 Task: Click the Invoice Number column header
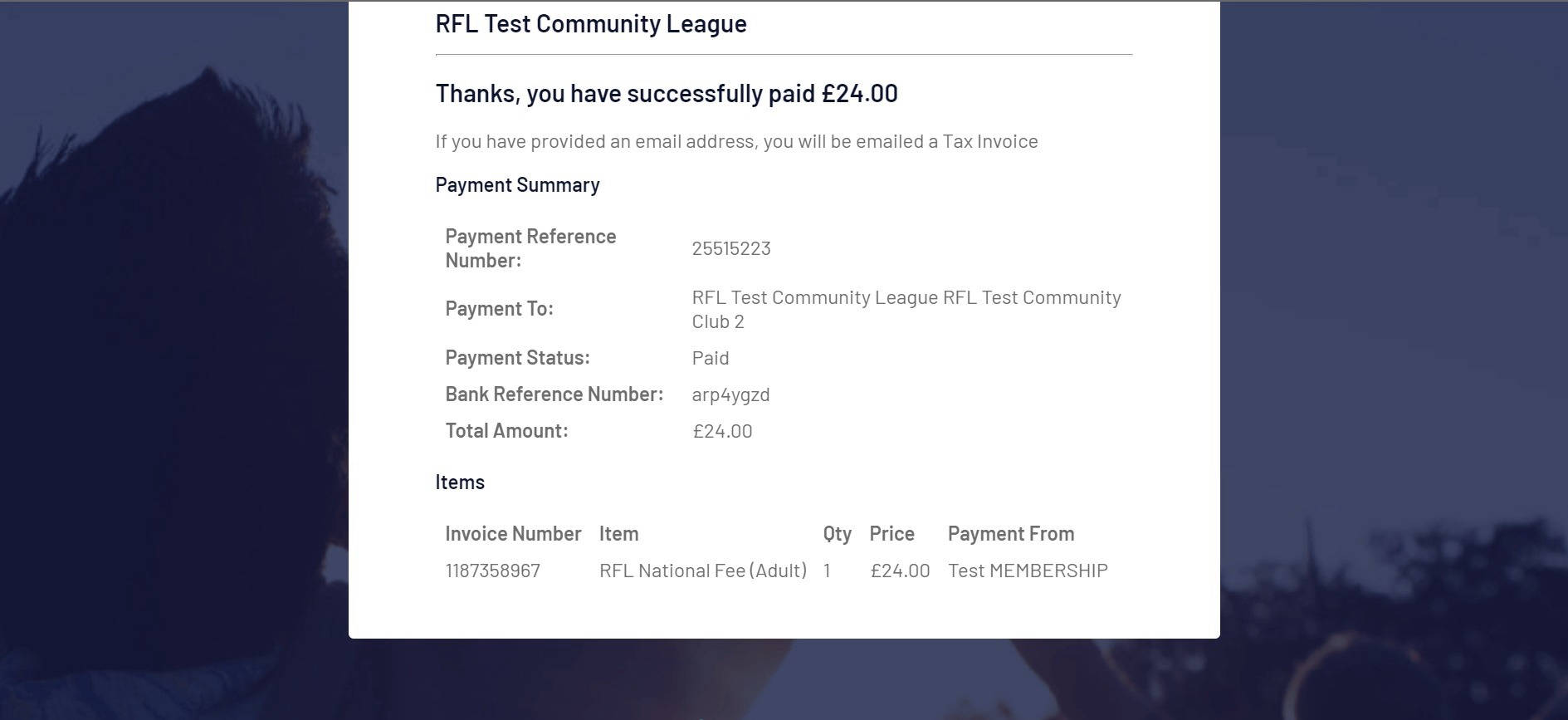pos(513,534)
